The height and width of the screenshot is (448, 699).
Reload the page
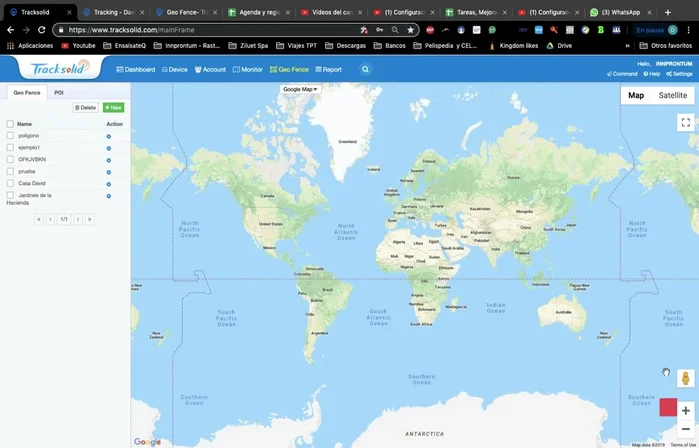[x=41, y=30]
